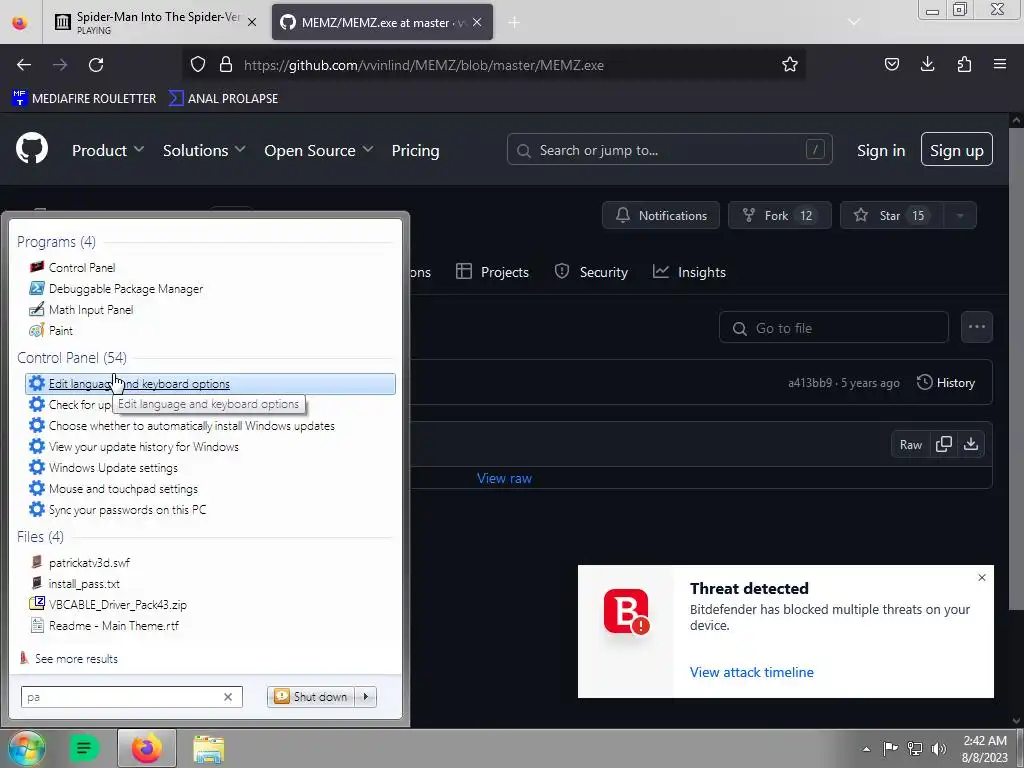
Task: Click the Bitdefender red B logo
Action: [x=626, y=611]
